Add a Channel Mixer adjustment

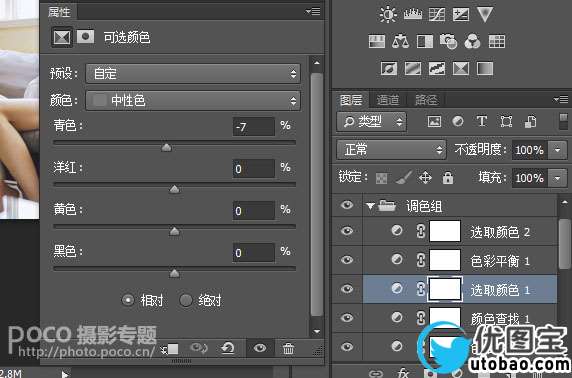pos(472,41)
